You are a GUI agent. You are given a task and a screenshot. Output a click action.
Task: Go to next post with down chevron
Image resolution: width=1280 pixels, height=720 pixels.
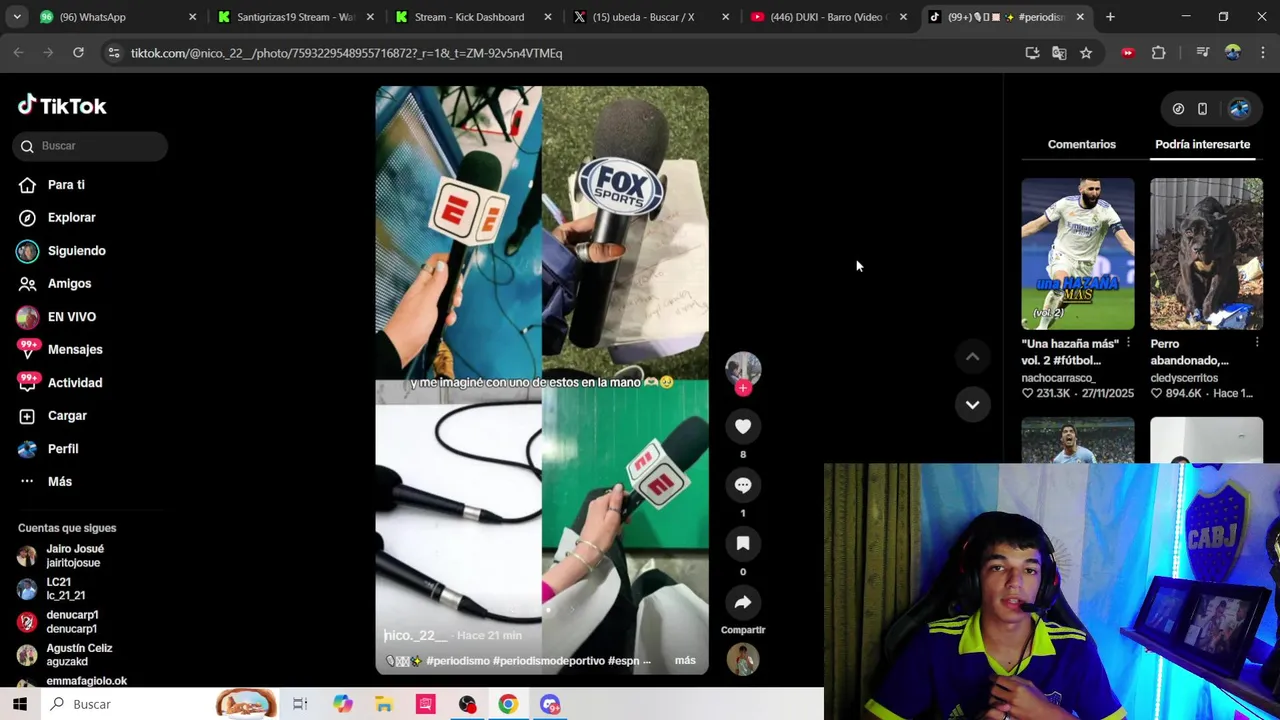pyautogui.click(x=972, y=404)
